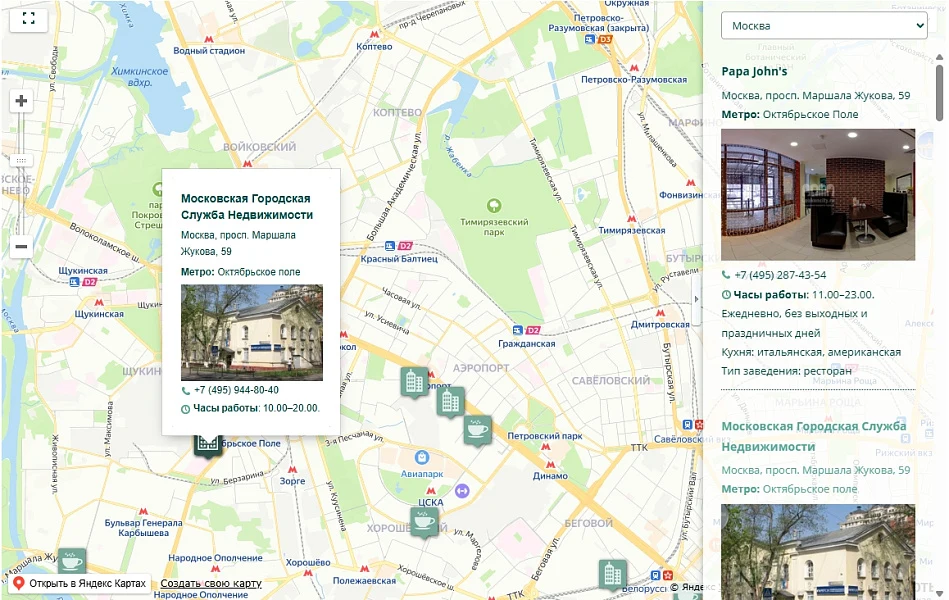The image size is (949, 600).
Task: Click Петровско-Разумовская metro icon
Action: click(634, 68)
